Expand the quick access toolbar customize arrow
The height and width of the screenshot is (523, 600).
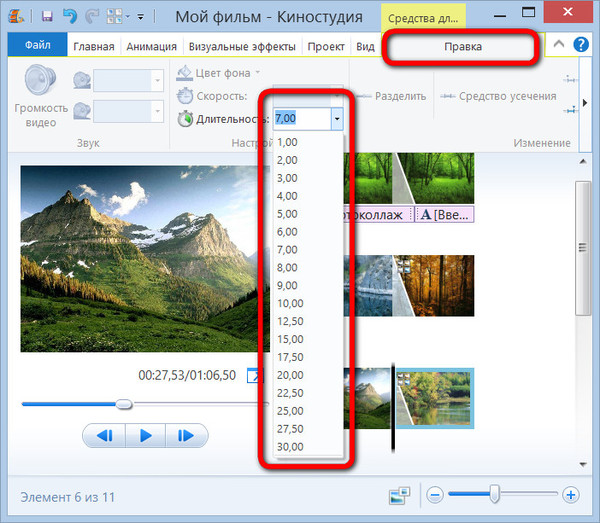[x=140, y=18]
